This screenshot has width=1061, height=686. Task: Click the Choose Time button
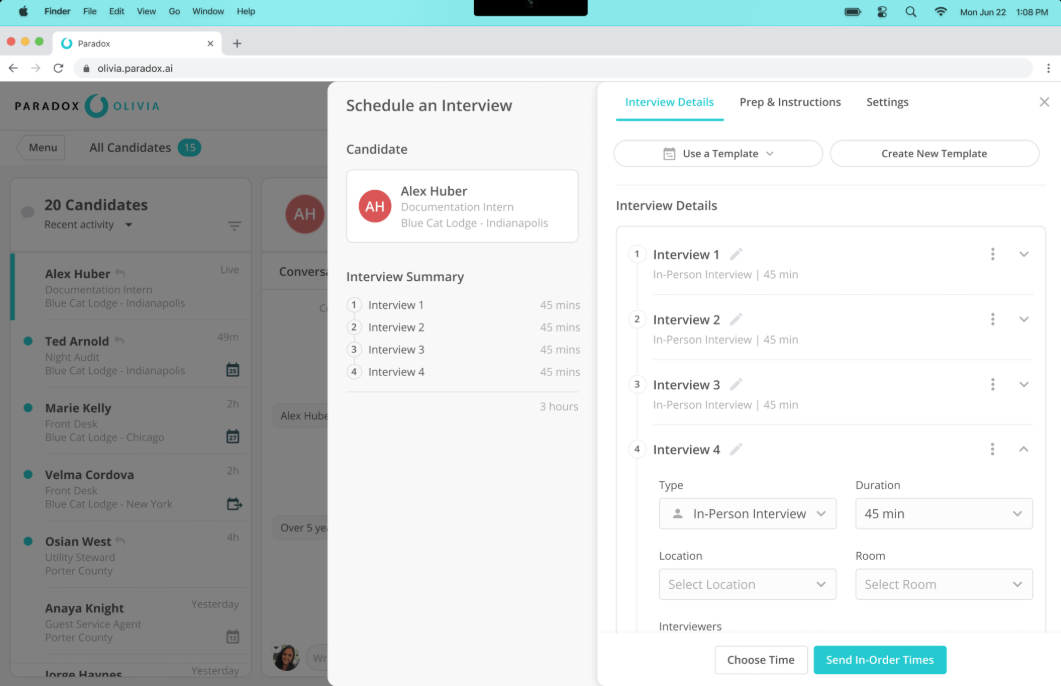pos(761,660)
